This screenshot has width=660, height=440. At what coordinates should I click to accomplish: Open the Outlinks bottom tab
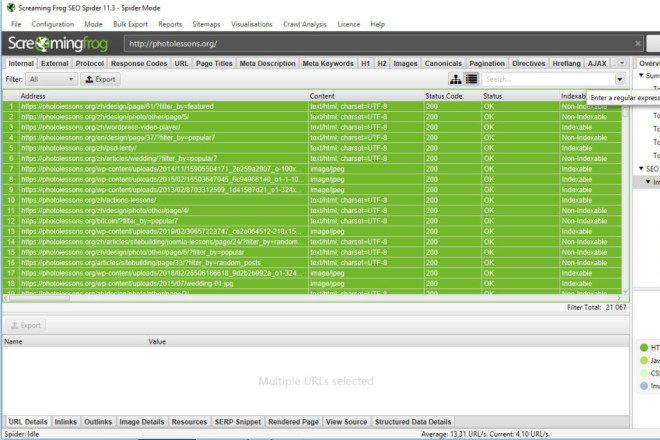click(98, 421)
